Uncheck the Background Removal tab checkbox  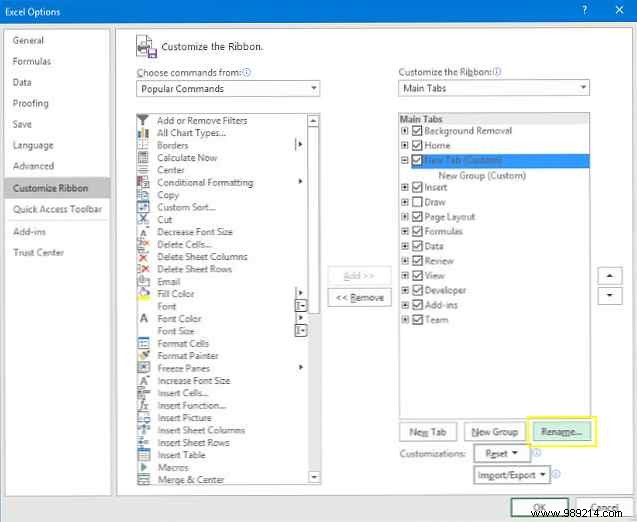click(417, 131)
